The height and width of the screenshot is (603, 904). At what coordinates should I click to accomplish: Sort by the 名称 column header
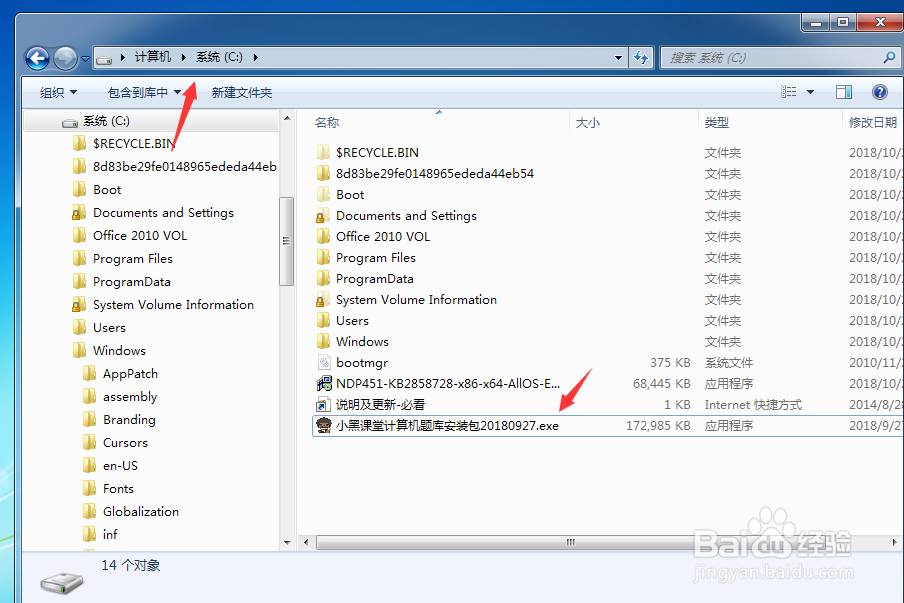click(327, 122)
